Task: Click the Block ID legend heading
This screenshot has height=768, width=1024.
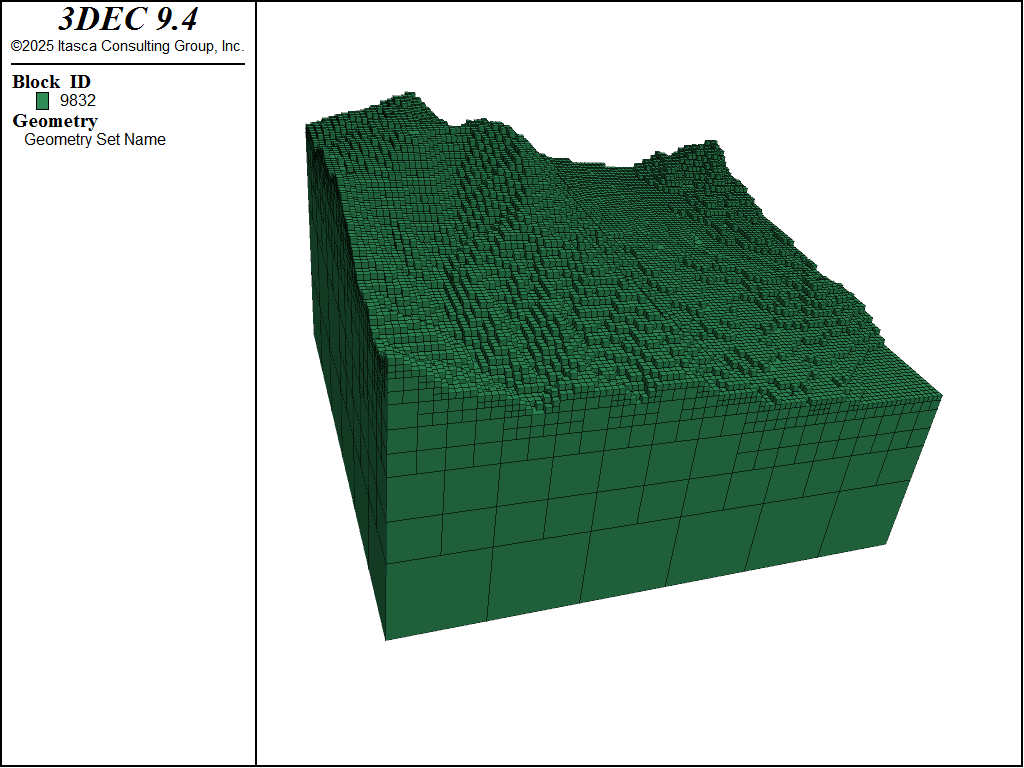Action: coord(51,81)
